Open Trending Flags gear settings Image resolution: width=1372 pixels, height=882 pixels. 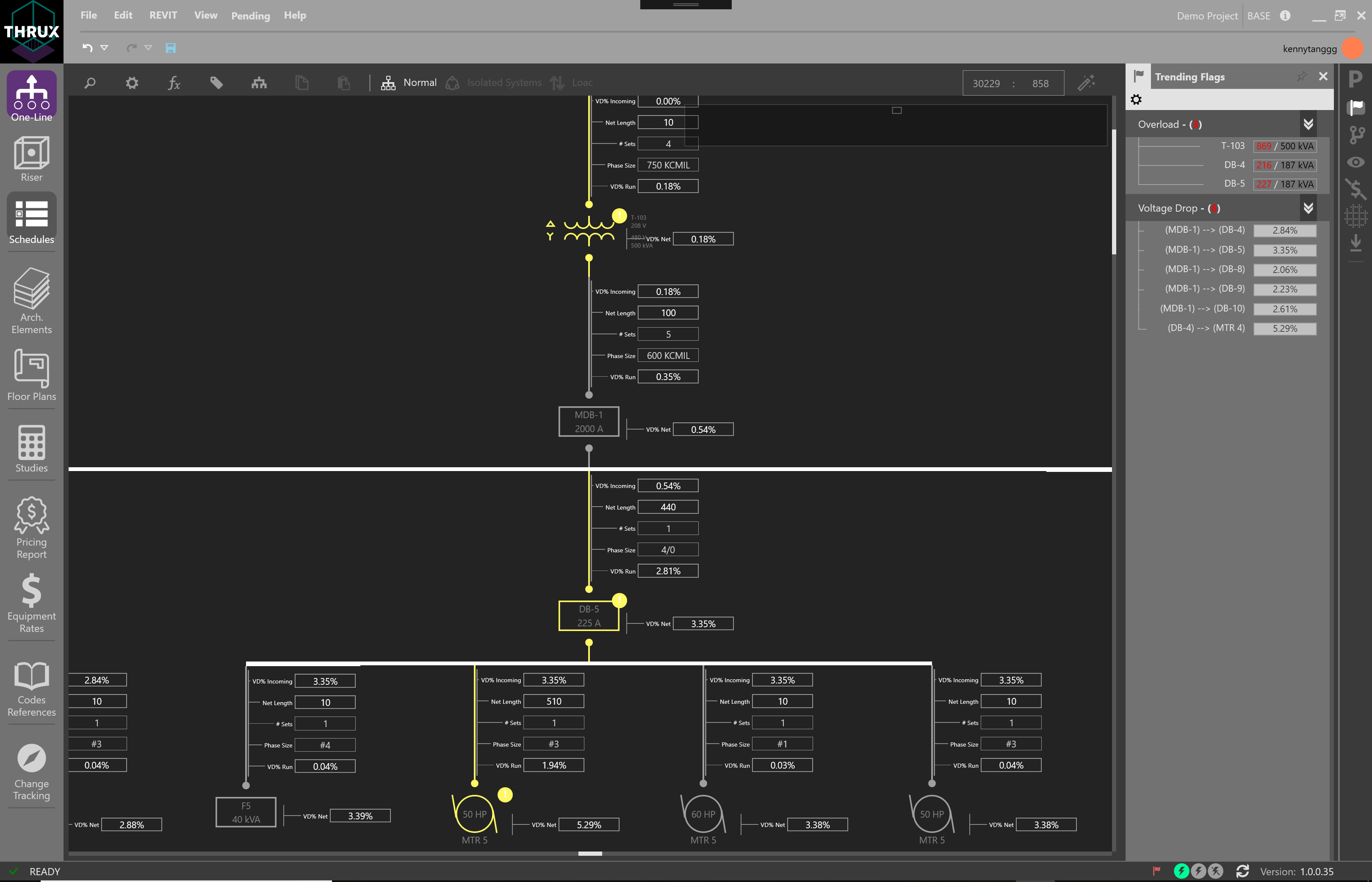tap(1136, 99)
